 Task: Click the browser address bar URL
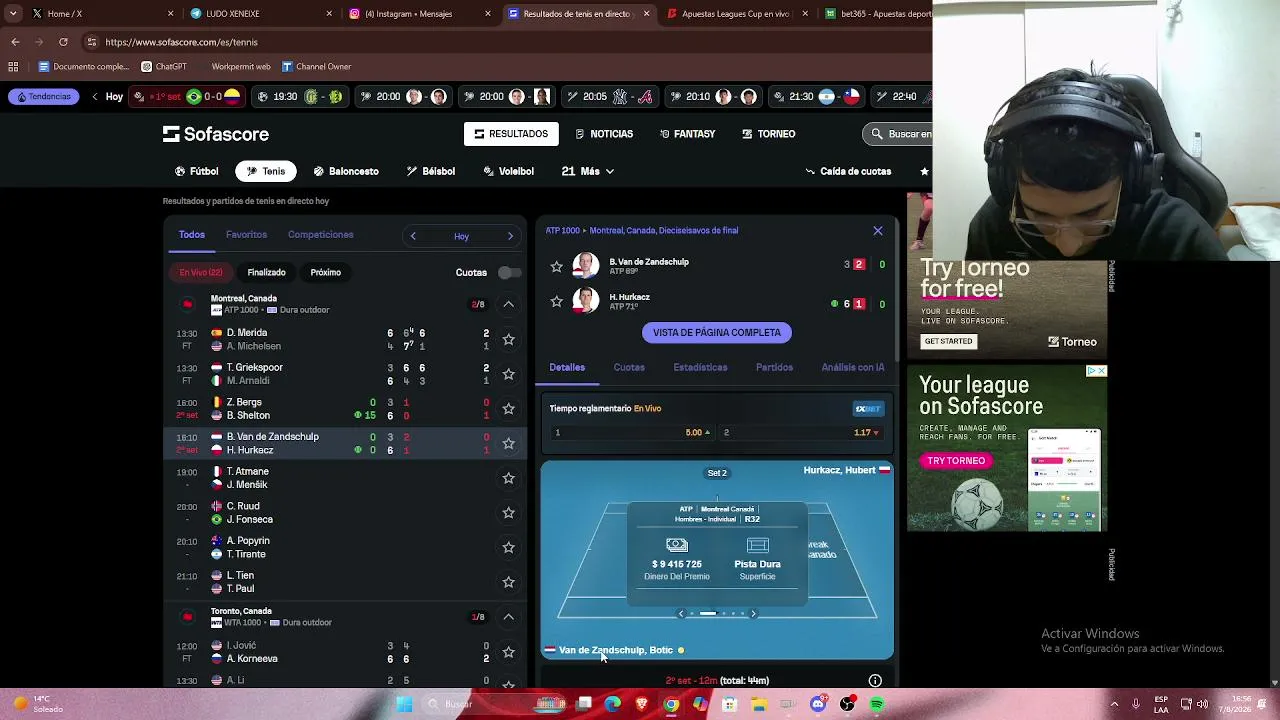coord(181,42)
